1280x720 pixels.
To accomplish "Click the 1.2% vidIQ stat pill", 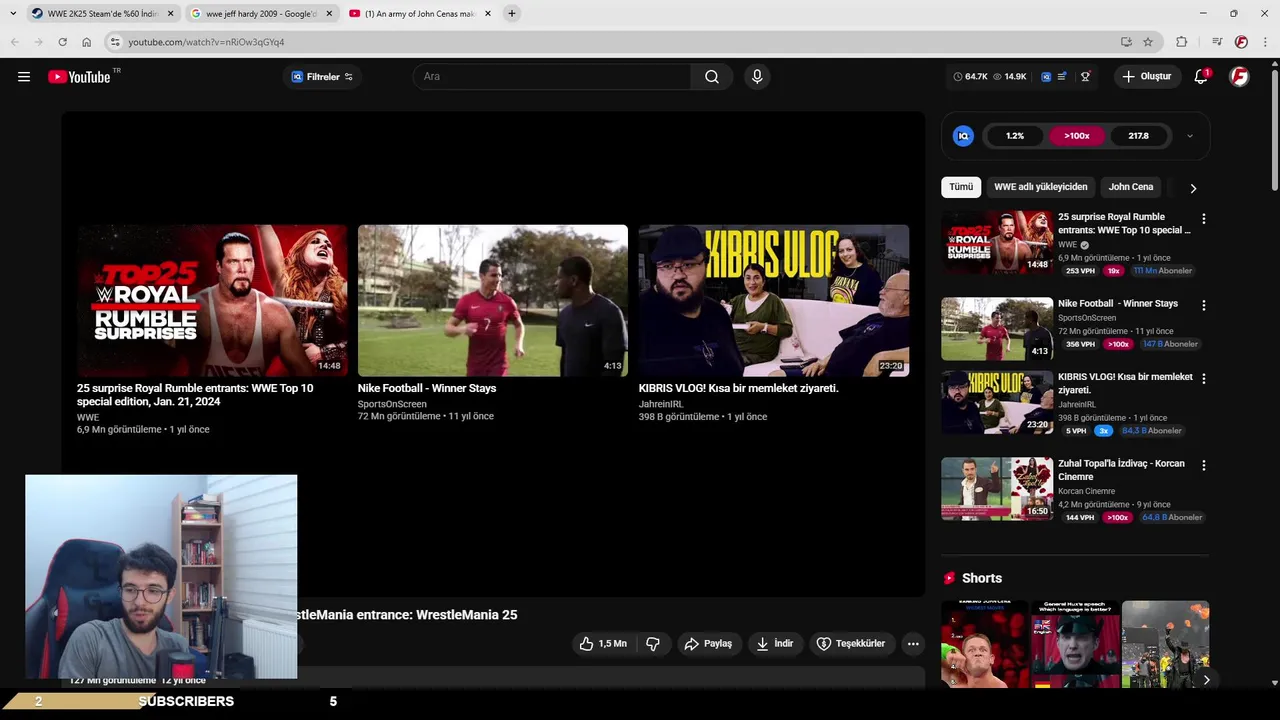I will pyautogui.click(x=1015, y=136).
